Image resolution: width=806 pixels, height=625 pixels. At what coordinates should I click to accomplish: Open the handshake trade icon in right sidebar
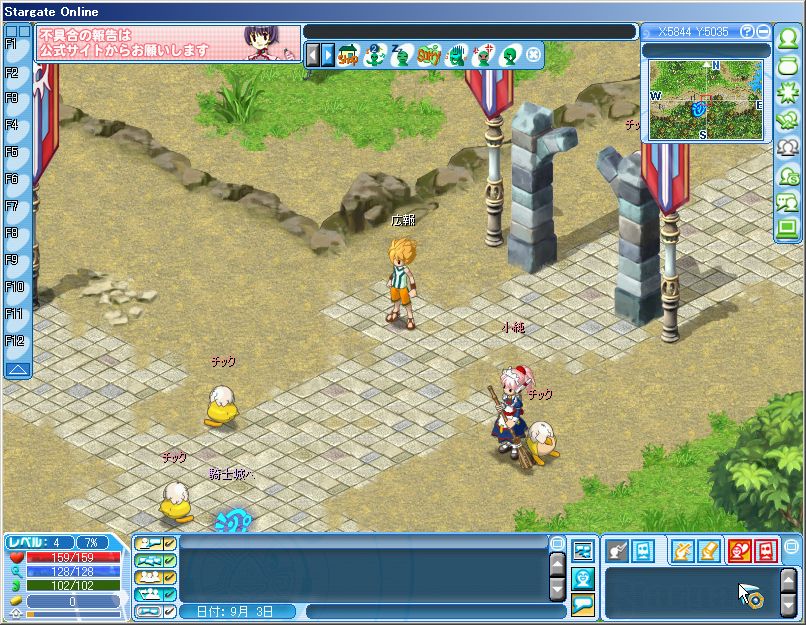pyautogui.click(x=787, y=120)
